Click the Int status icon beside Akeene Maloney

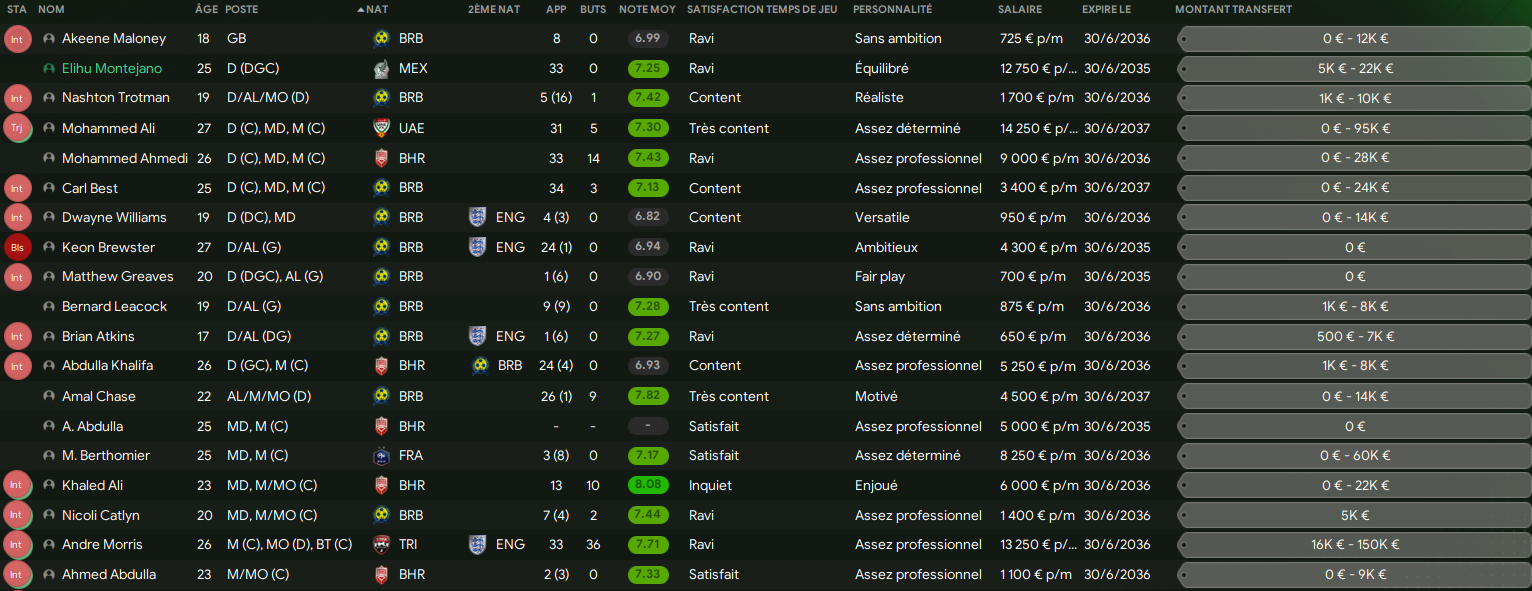pyautogui.click(x=17, y=39)
